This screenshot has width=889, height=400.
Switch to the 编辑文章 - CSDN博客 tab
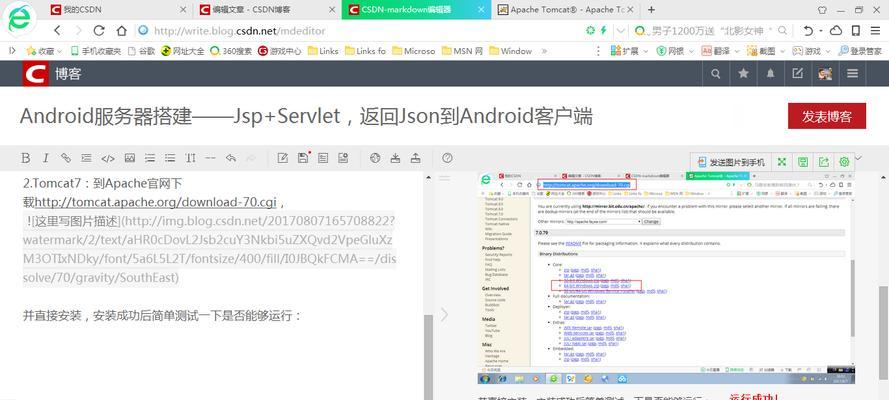tap(267, 10)
